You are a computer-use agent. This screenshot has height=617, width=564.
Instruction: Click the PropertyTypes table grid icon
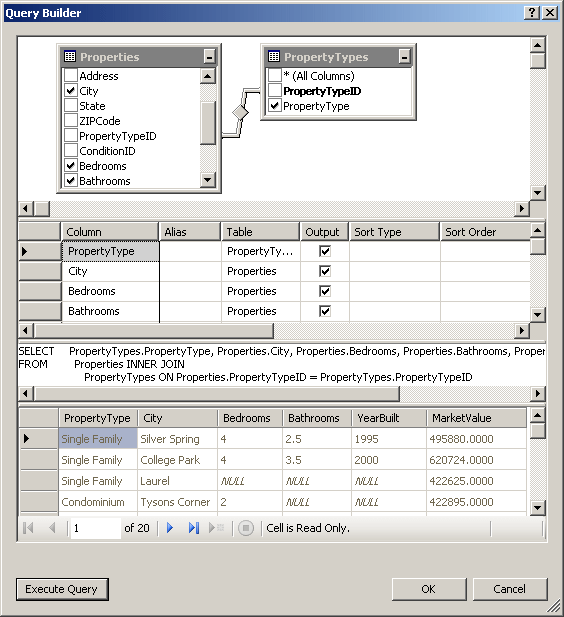tap(274, 56)
